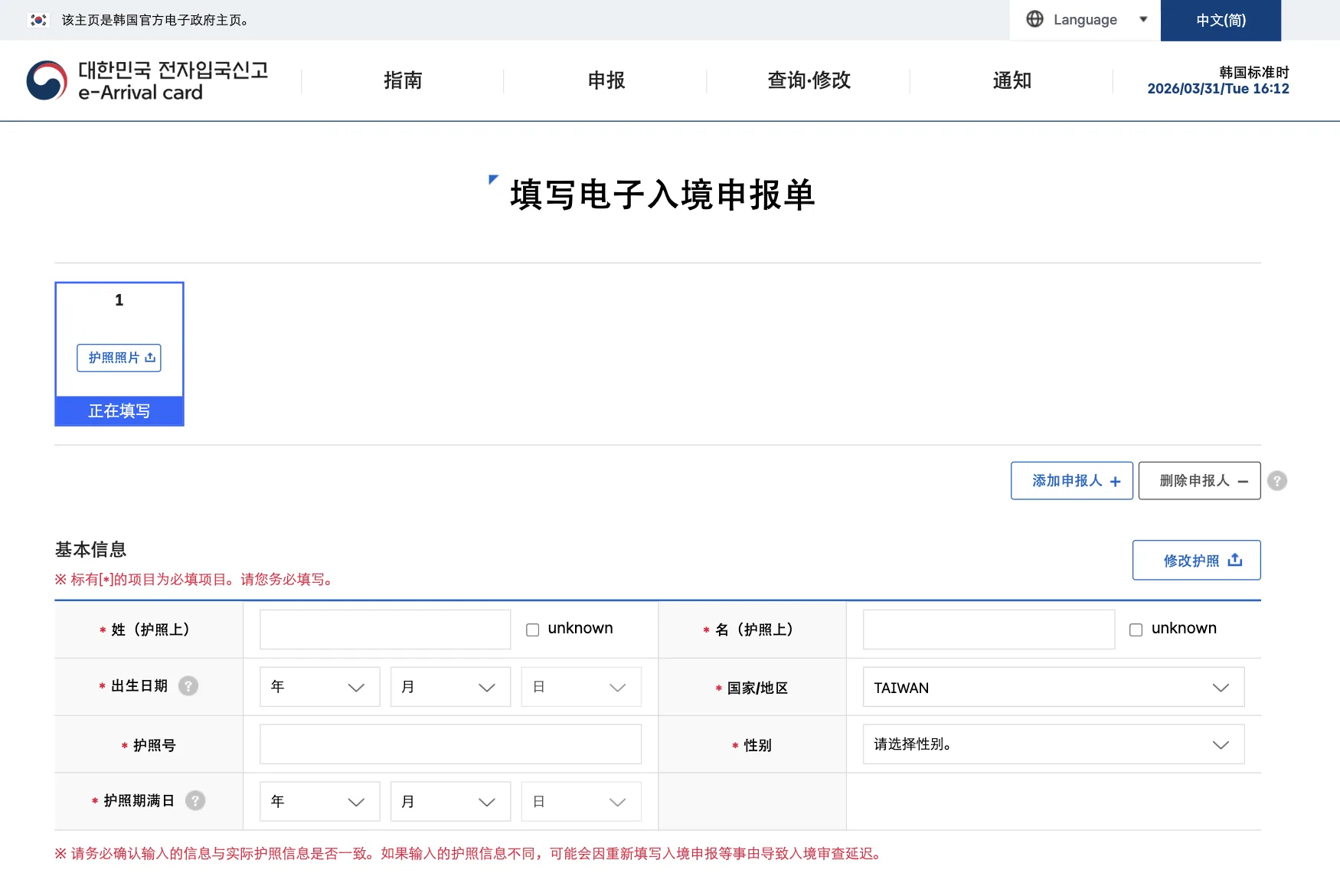Open the 国家/地区 dropdown showing TAIWAN

[1053, 687]
